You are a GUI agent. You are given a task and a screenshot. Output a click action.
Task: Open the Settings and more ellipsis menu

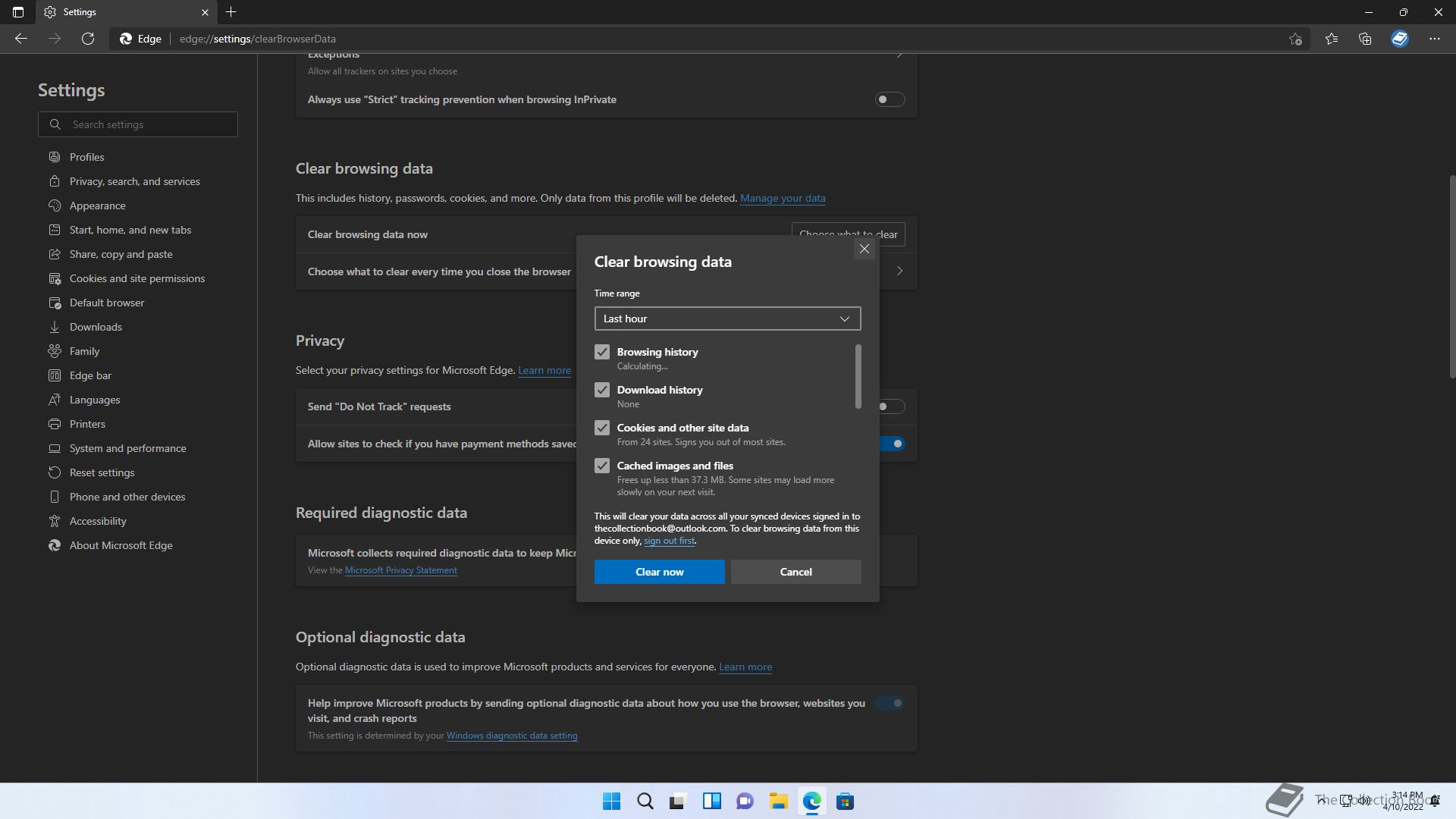(x=1435, y=39)
